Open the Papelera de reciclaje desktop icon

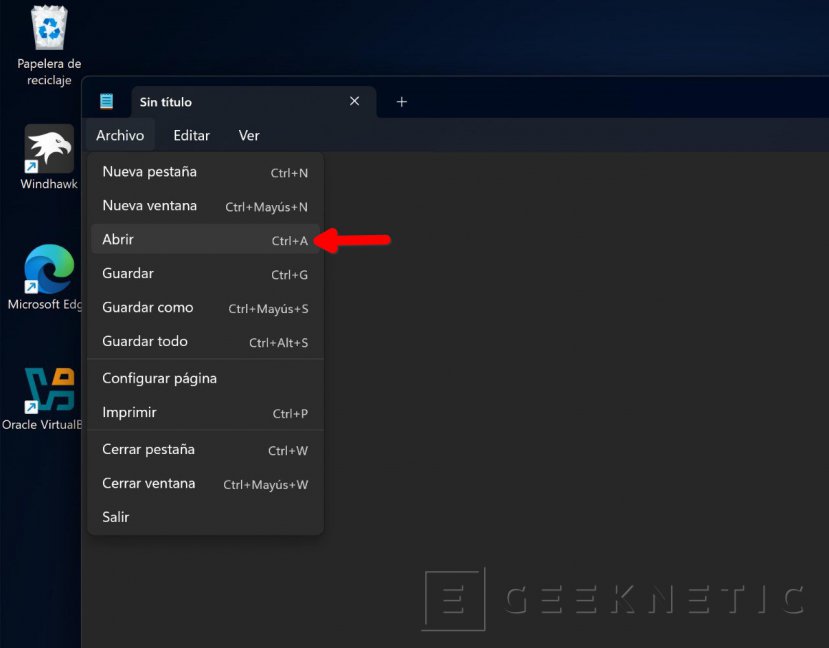pyautogui.click(x=49, y=30)
